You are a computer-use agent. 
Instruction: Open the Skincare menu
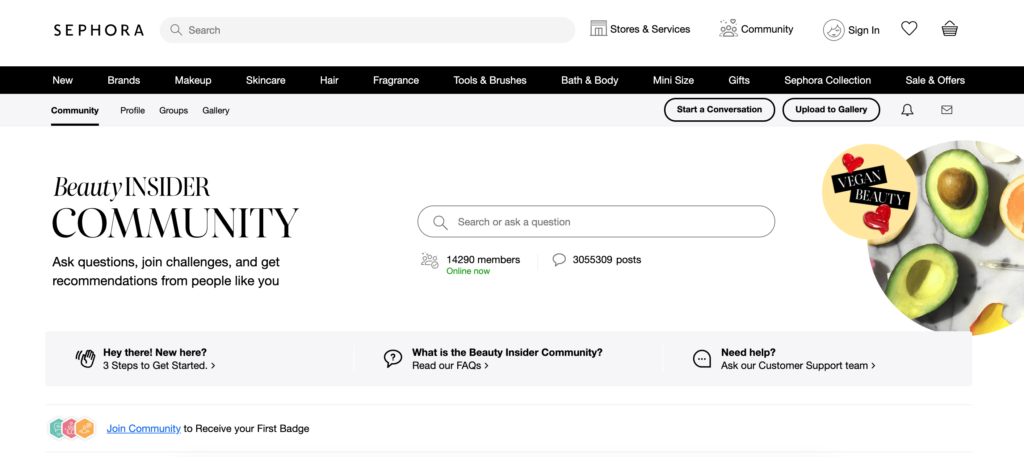coord(265,80)
